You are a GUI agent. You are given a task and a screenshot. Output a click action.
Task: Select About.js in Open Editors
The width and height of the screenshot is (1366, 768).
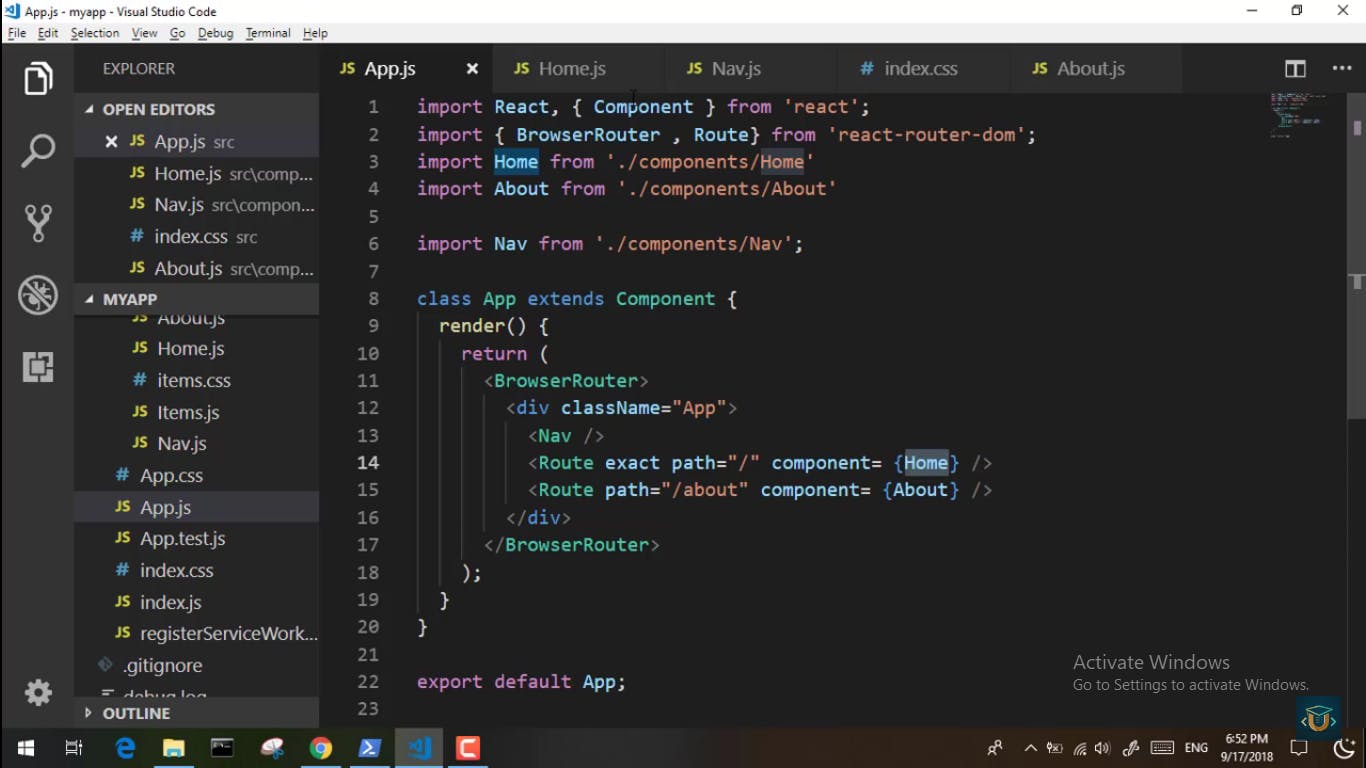coord(197,269)
